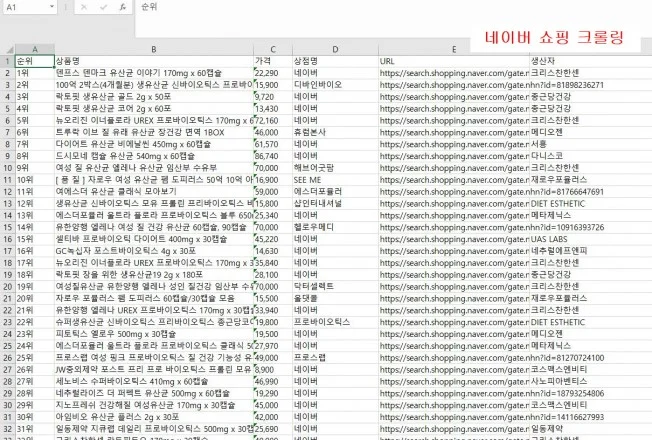
Task: Select column B header
Action: tap(154, 49)
